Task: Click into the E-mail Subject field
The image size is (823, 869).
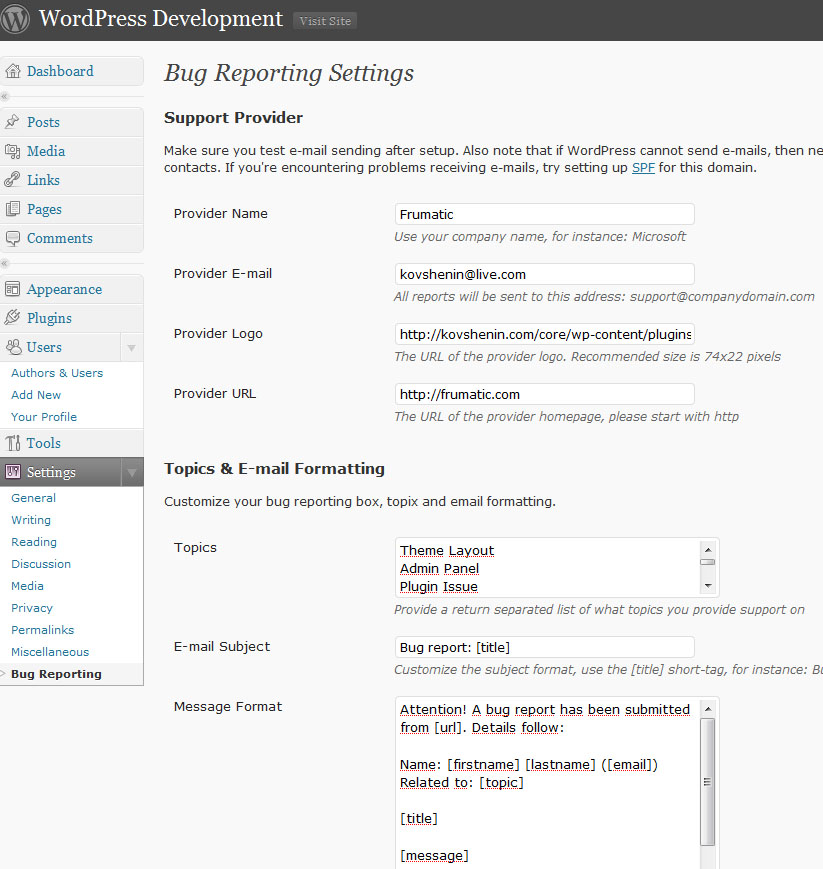Action: [544, 647]
